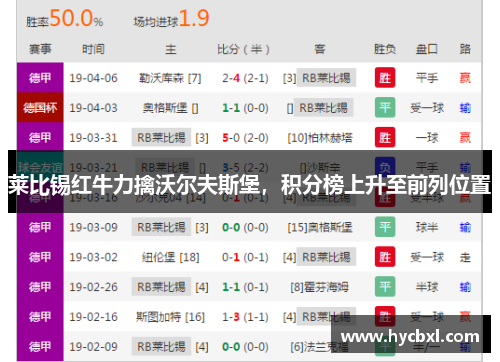
Task: Click the 平手 handicap in the 19-04-06 row
Action: tap(427, 78)
